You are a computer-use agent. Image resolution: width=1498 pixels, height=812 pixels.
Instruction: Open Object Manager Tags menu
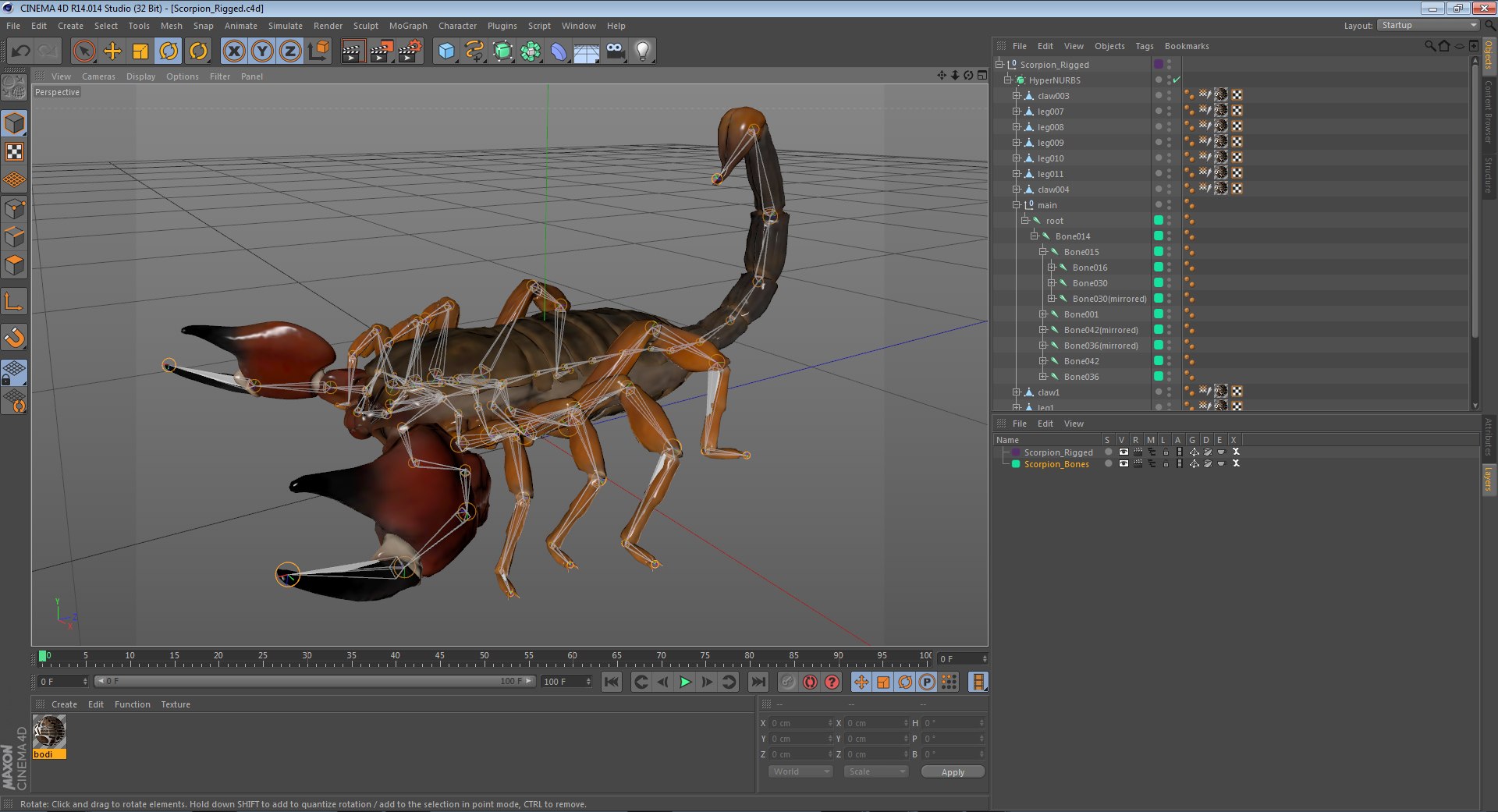click(x=1145, y=46)
